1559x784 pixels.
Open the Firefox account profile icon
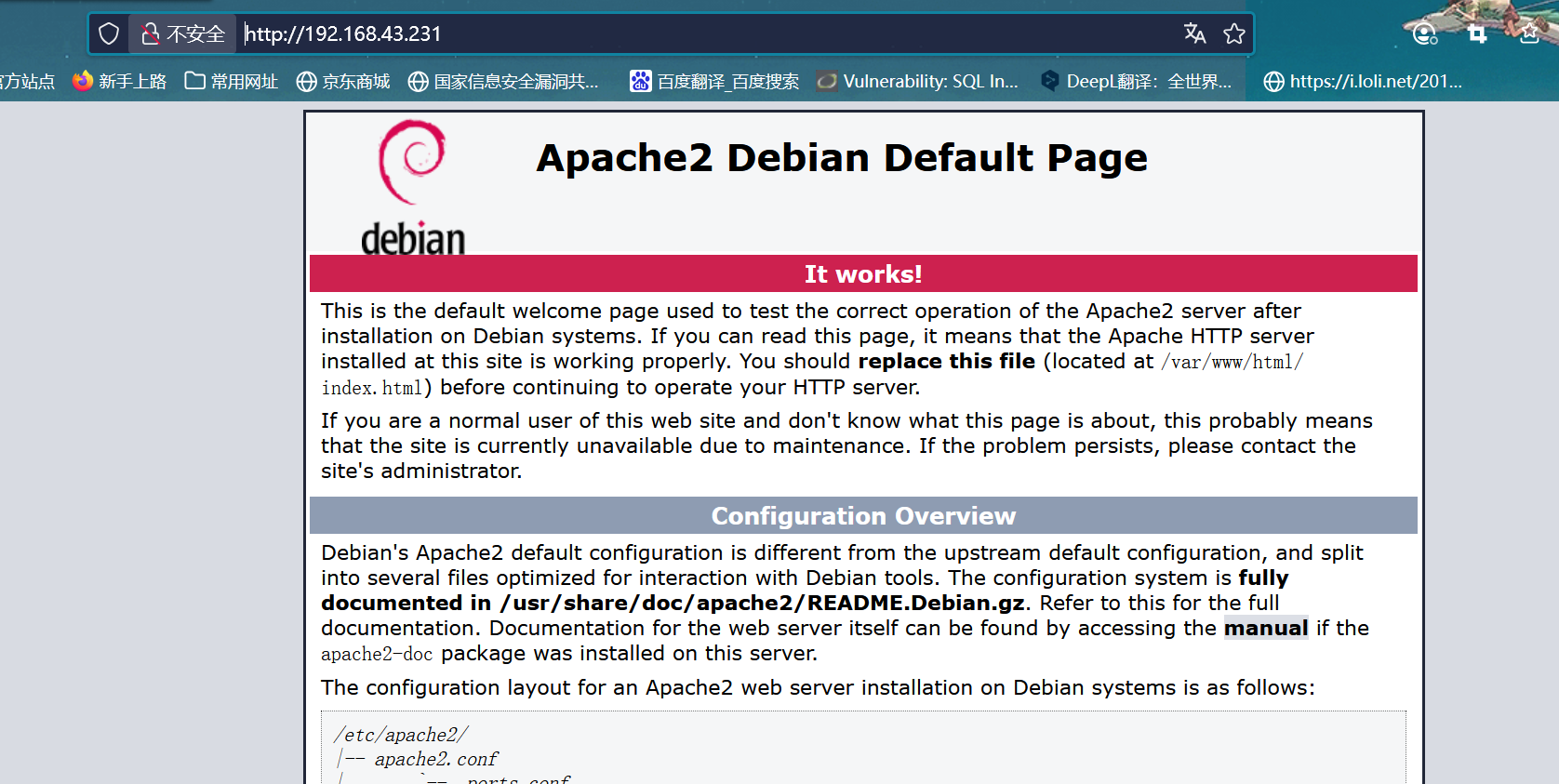[x=1424, y=34]
